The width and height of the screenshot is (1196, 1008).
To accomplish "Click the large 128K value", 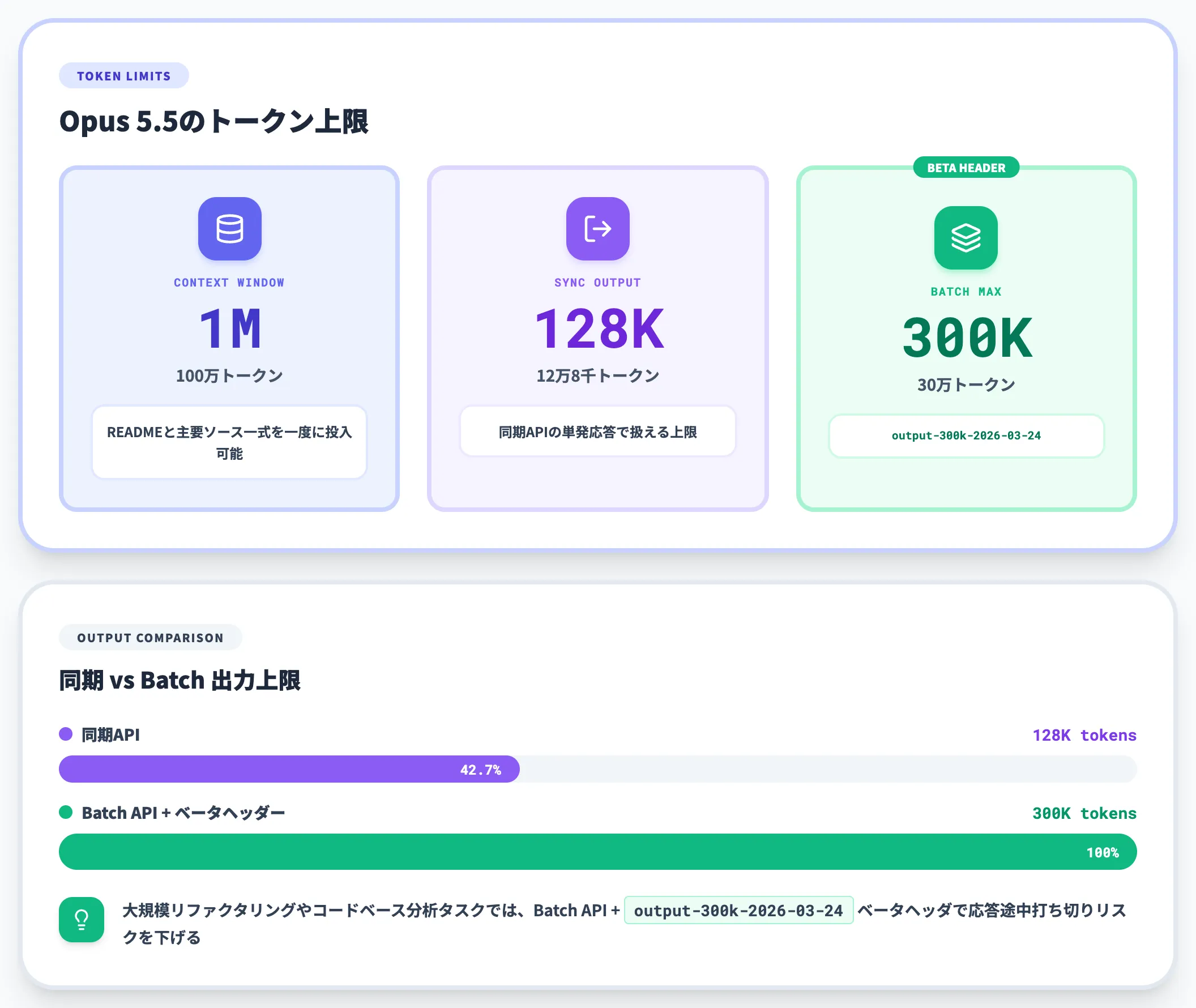I will tap(600, 328).
